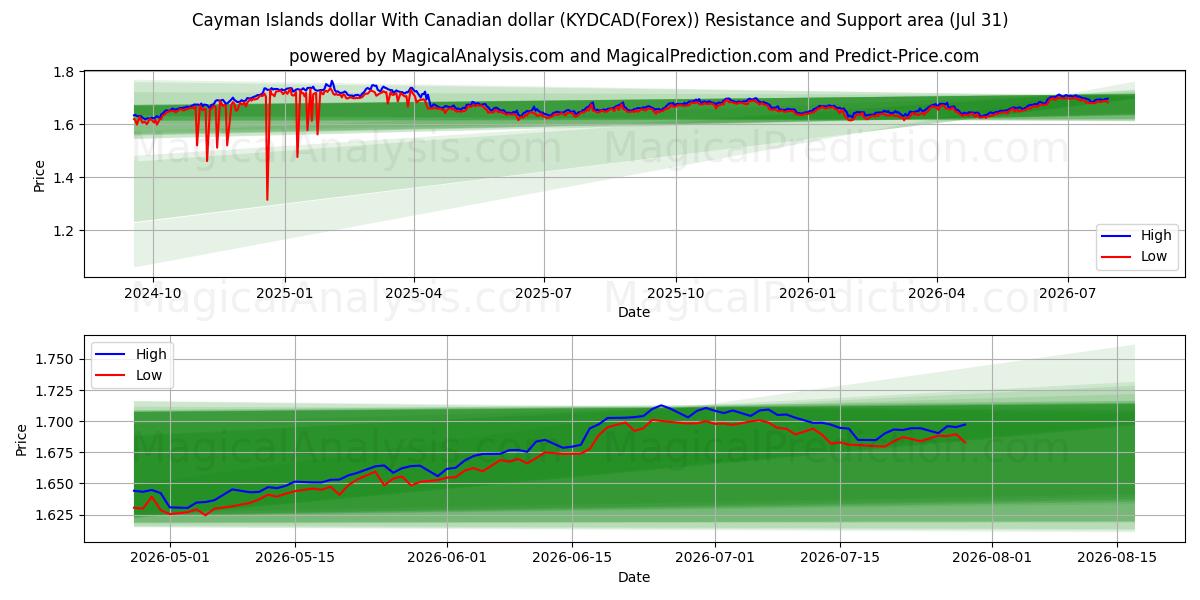This screenshot has height=600, width=1200.
Task: Click the '2026-05-01' date tick on bottom chart
Action: 170,558
